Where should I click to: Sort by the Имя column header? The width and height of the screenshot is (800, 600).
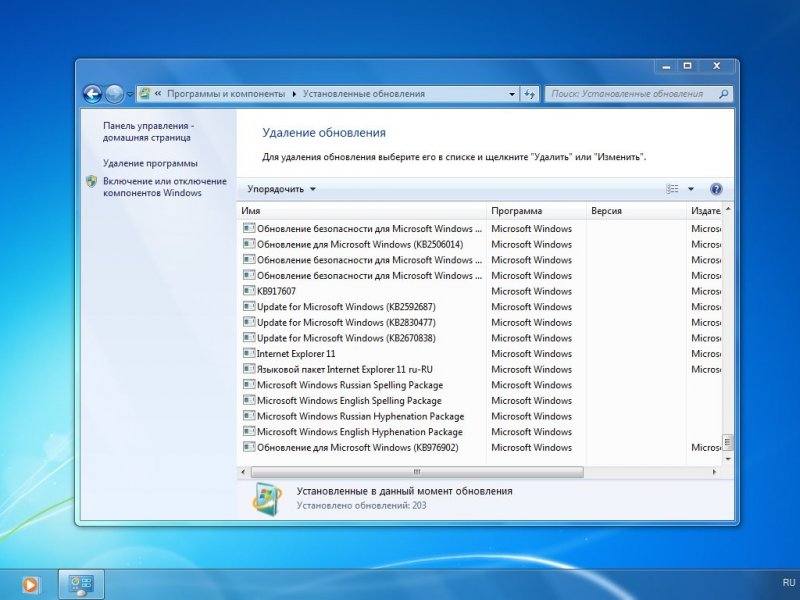(x=362, y=211)
